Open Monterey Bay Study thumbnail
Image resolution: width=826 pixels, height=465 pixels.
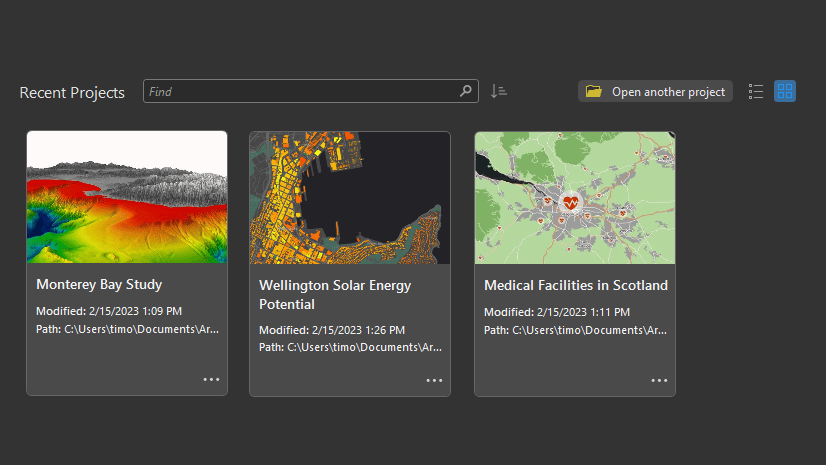[127, 197]
